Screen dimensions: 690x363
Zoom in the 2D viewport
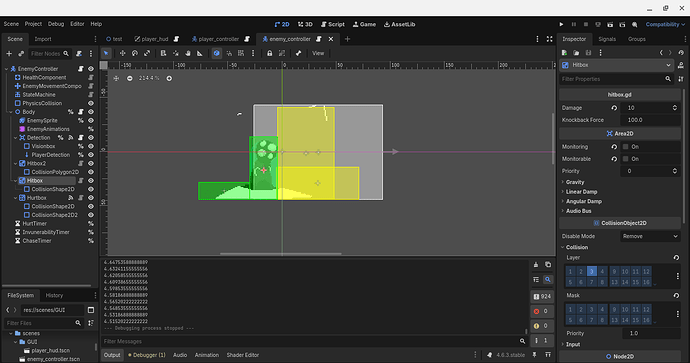[x=169, y=78]
